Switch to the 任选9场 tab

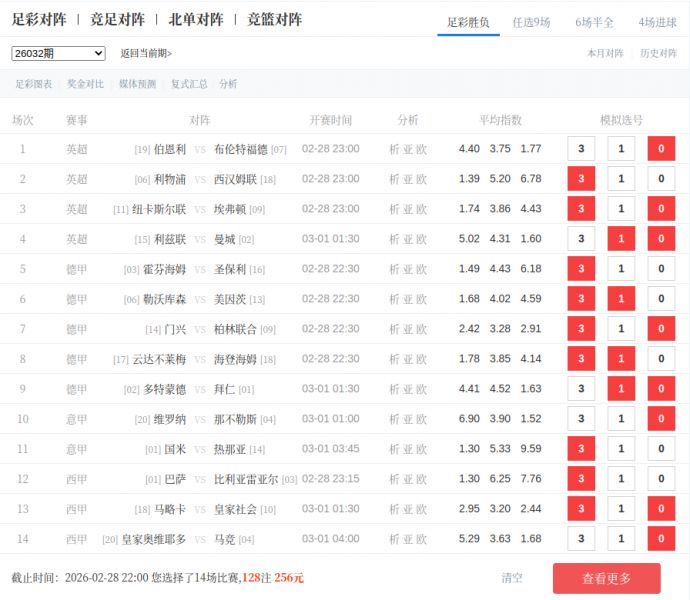click(531, 21)
